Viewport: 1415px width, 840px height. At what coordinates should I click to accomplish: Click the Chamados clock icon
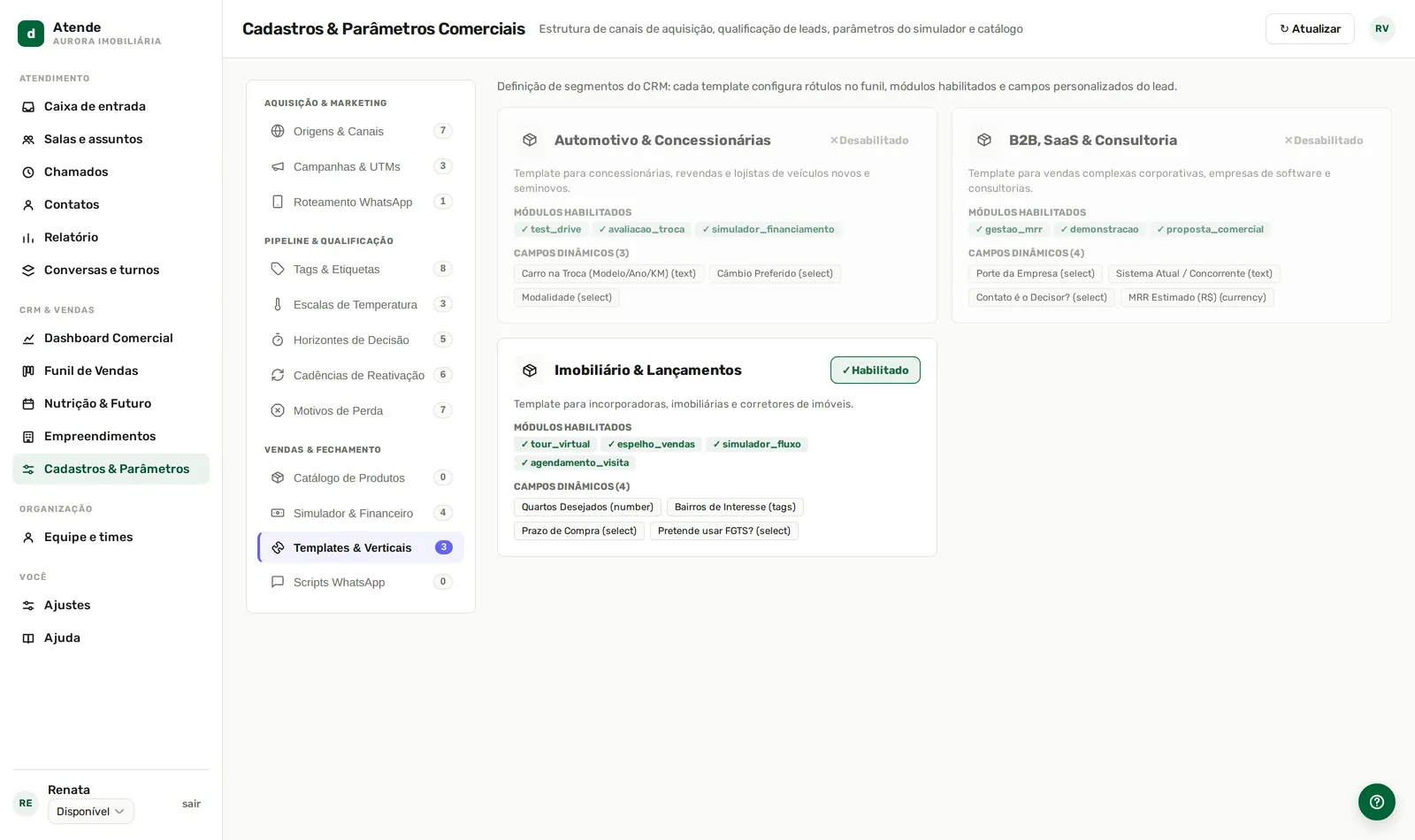coord(28,172)
